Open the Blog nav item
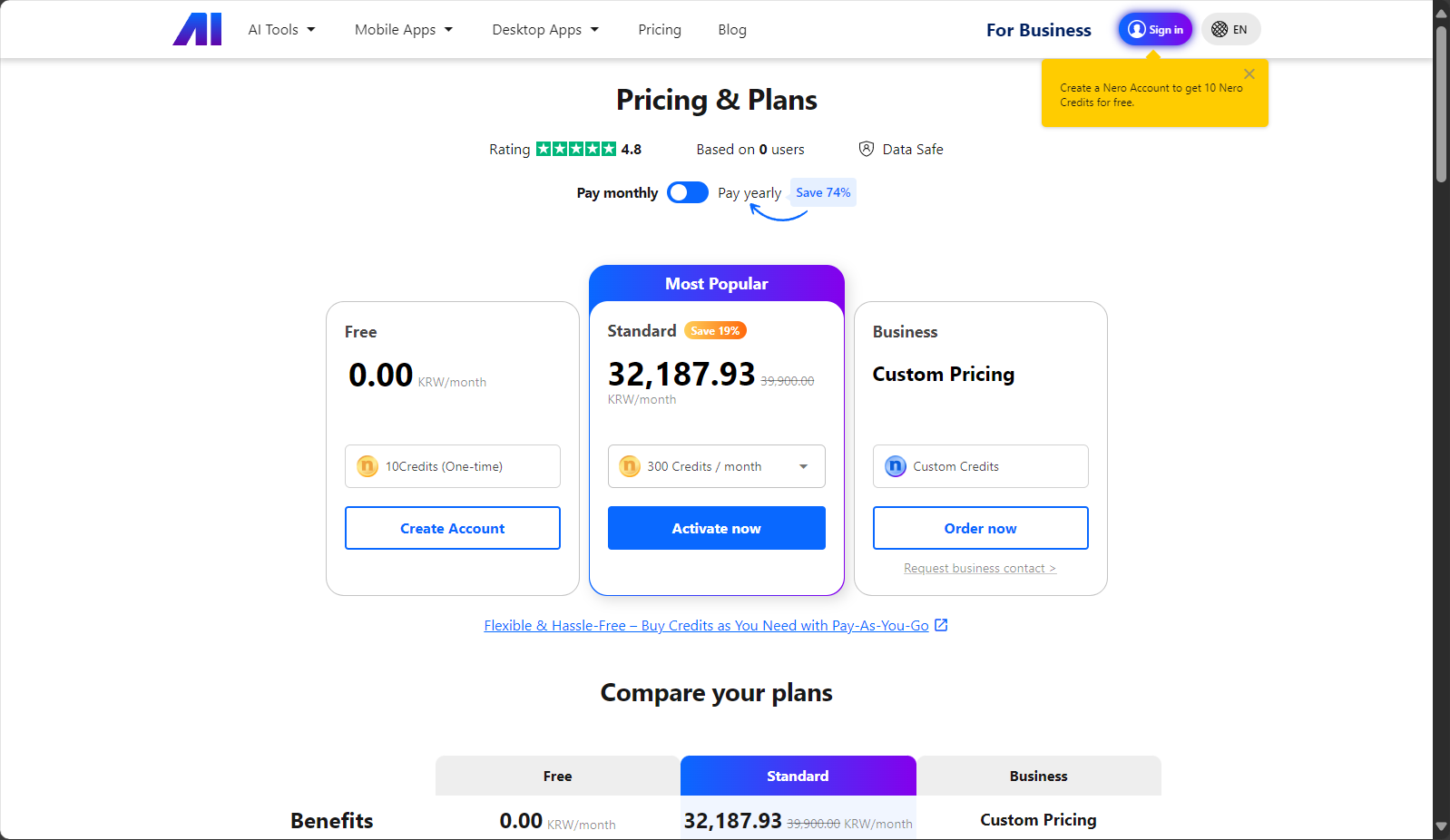This screenshot has width=1450, height=840. point(732,29)
